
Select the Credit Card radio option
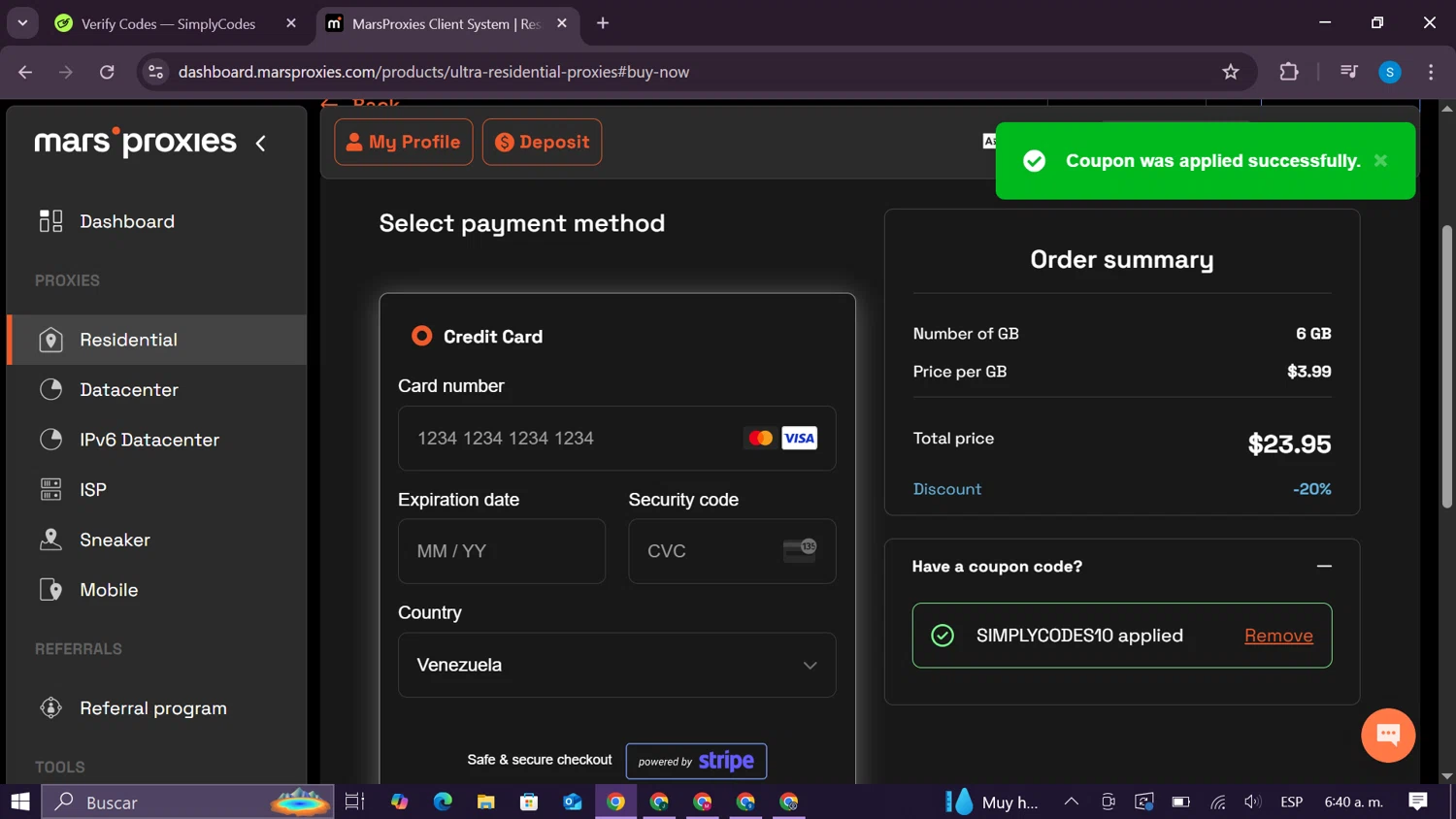click(x=421, y=336)
